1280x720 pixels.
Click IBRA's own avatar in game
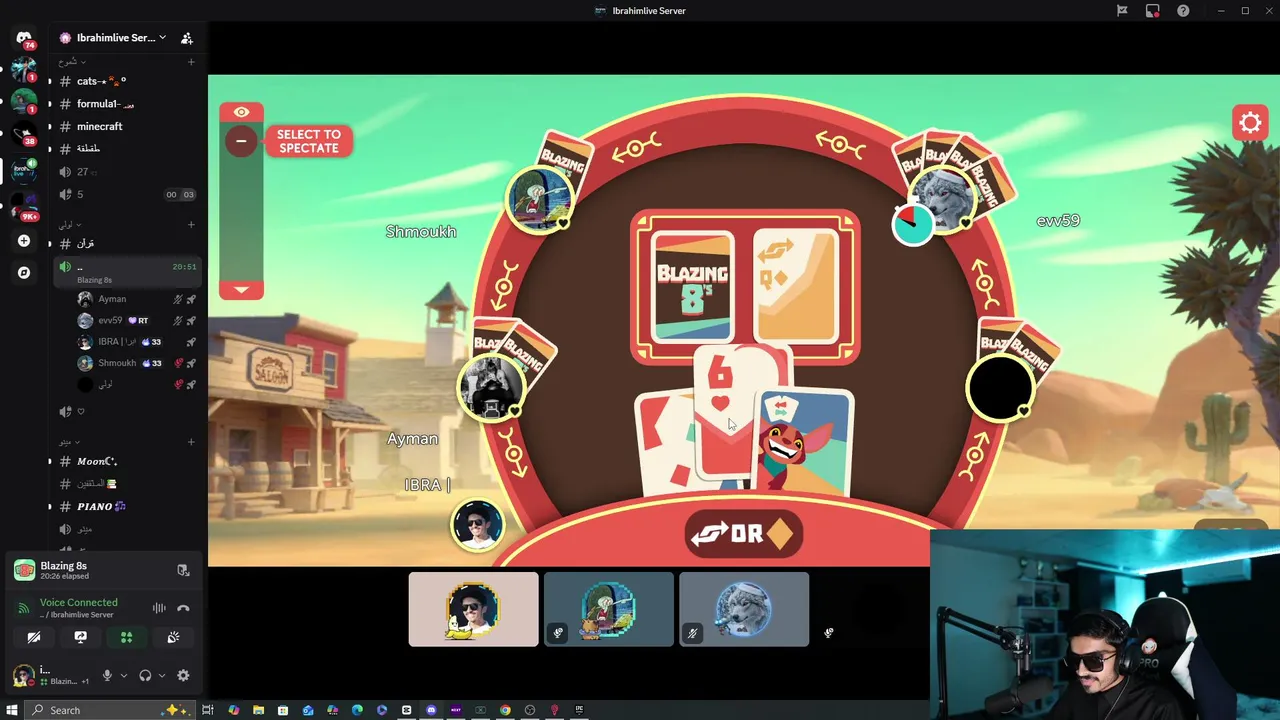pos(477,525)
